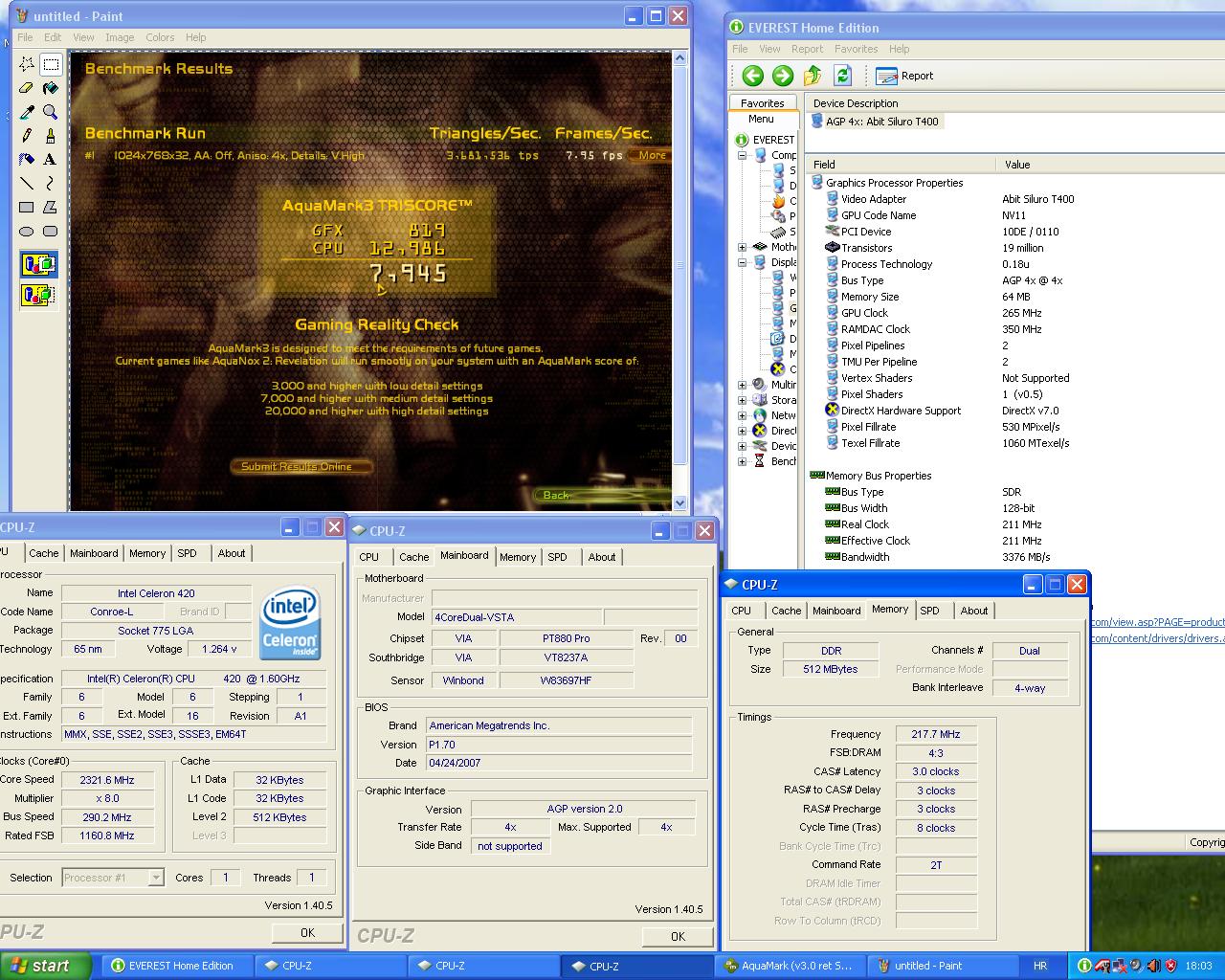This screenshot has width=1225, height=980.
Task: Switch to the Favorites tab in EVEREST
Action: coord(763,103)
